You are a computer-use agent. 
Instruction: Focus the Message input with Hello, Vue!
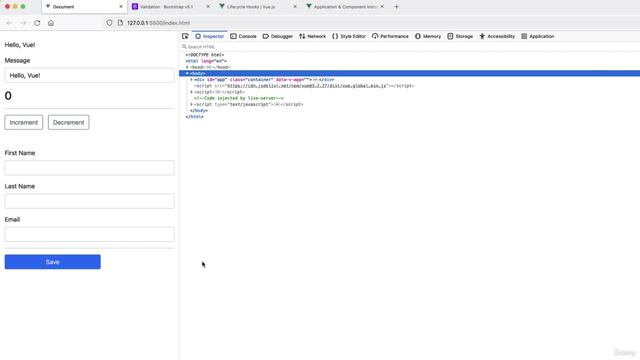tap(89, 76)
